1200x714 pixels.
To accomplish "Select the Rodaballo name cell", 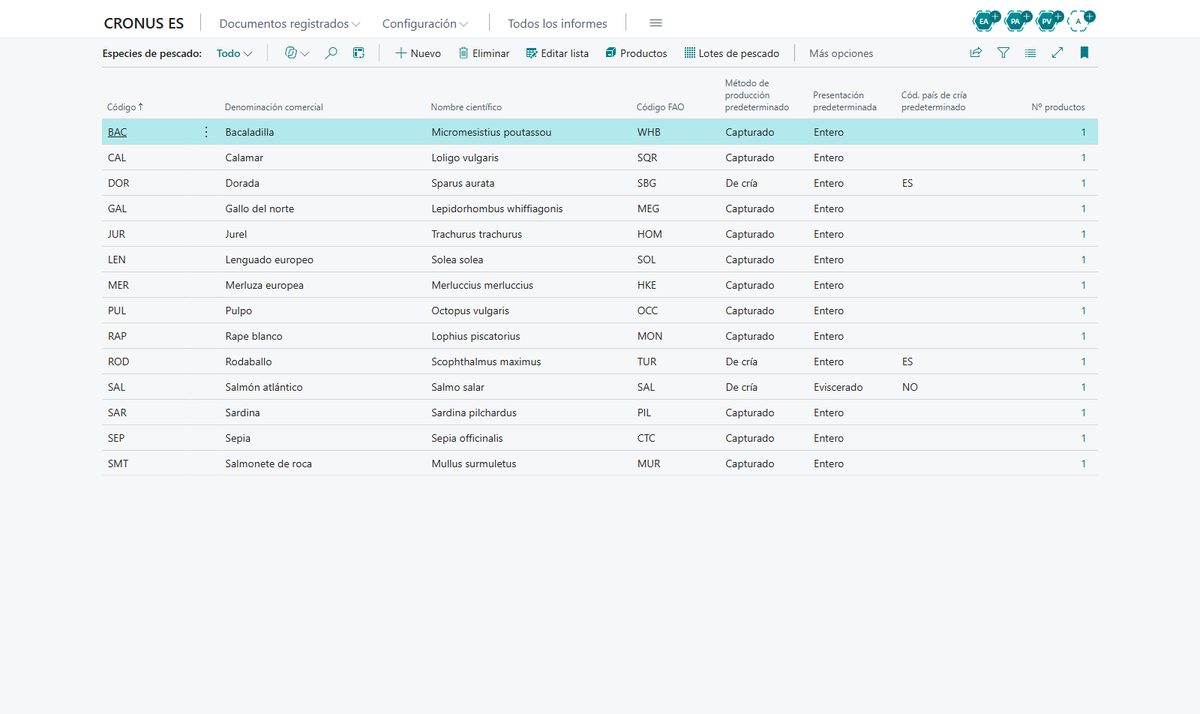I will (248, 362).
